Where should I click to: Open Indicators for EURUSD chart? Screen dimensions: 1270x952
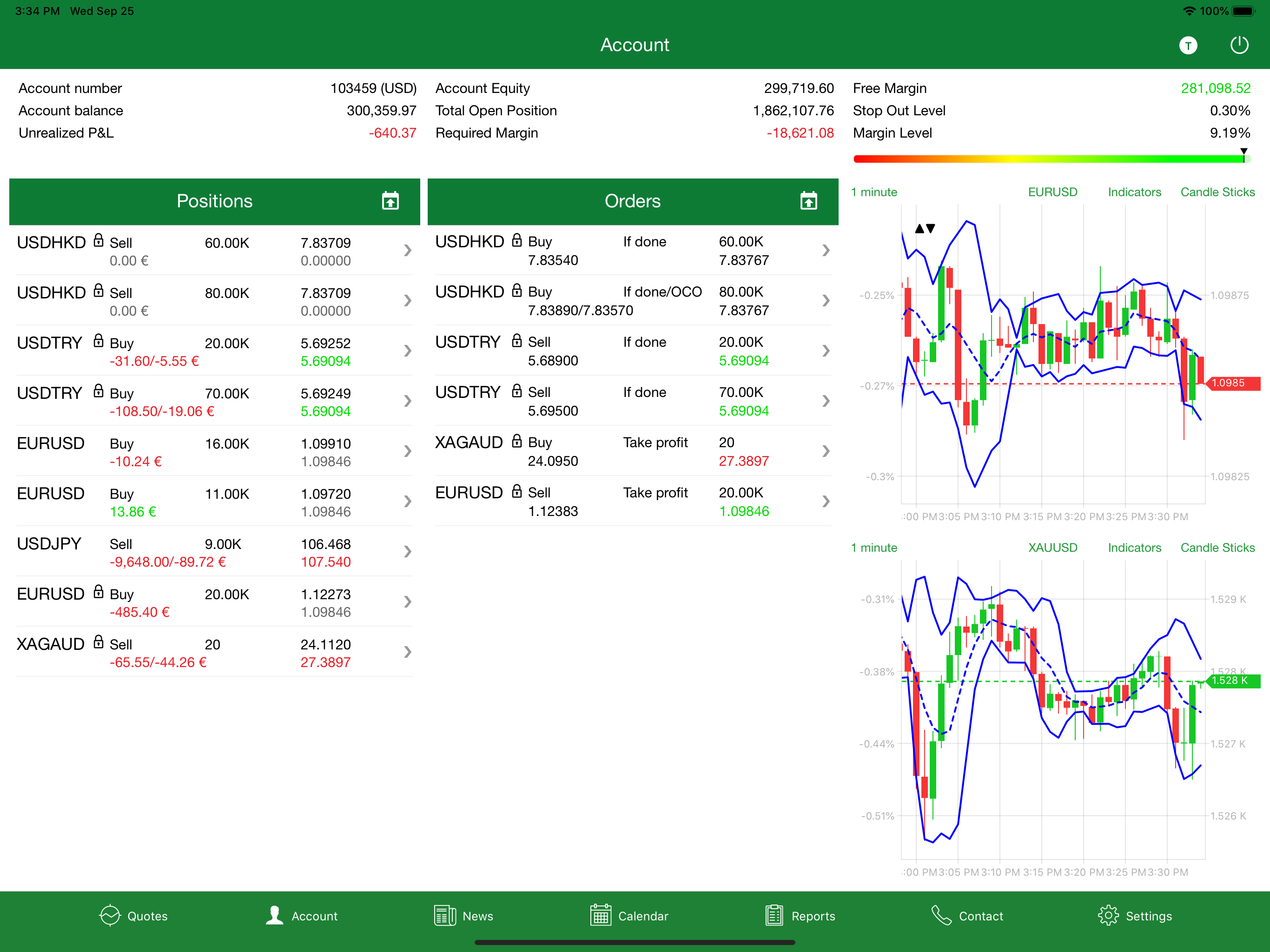(1135, 192)
